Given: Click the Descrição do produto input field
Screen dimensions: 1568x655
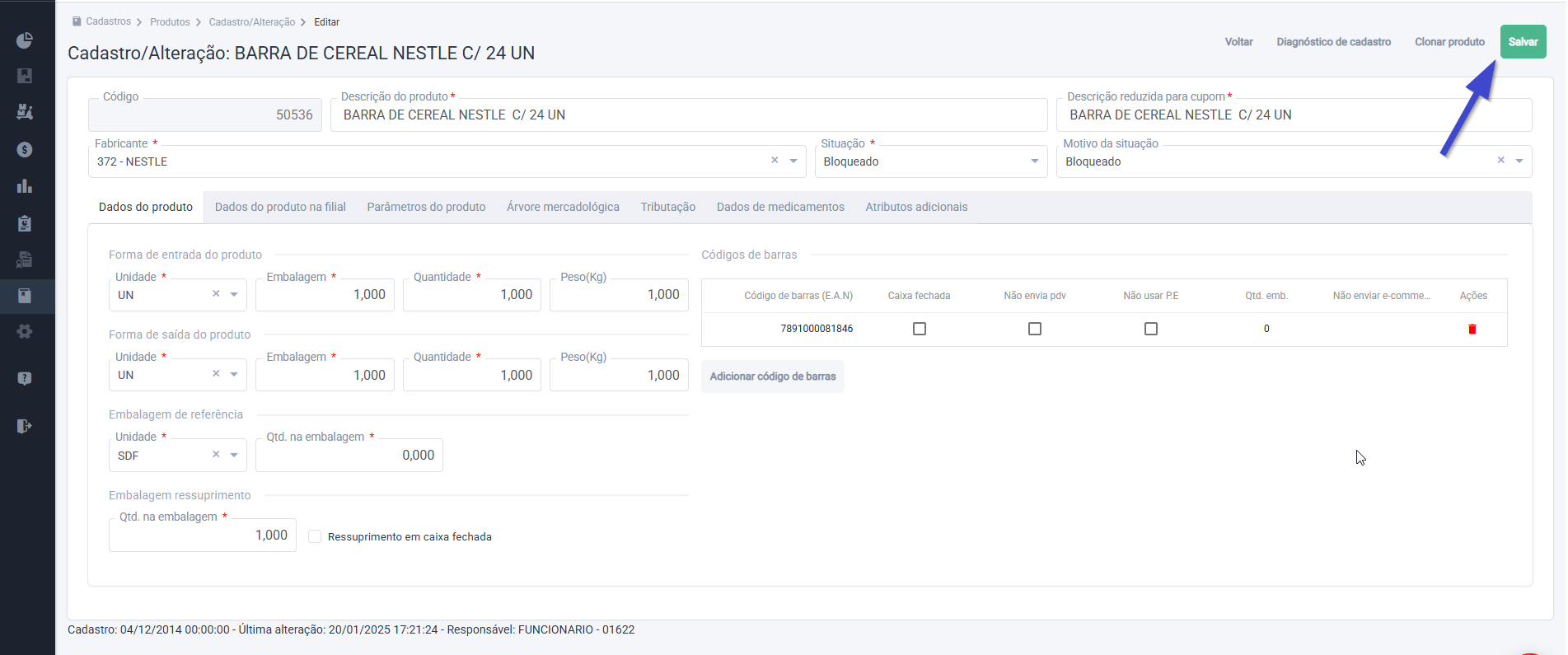Looking at the screenshot, I should point(689,115).
